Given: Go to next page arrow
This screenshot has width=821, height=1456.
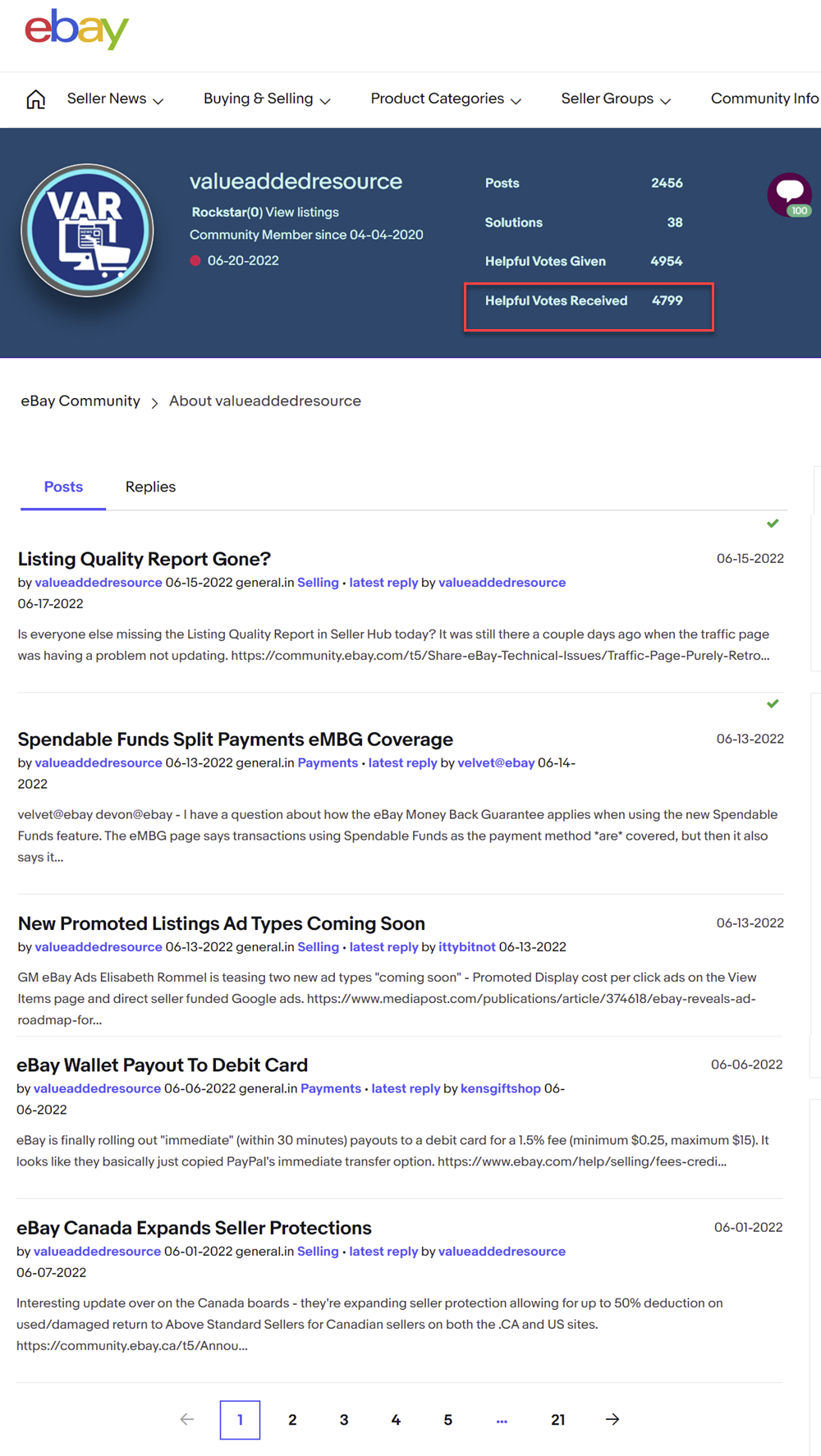Looking at the screenshot, I should 612,1420.
